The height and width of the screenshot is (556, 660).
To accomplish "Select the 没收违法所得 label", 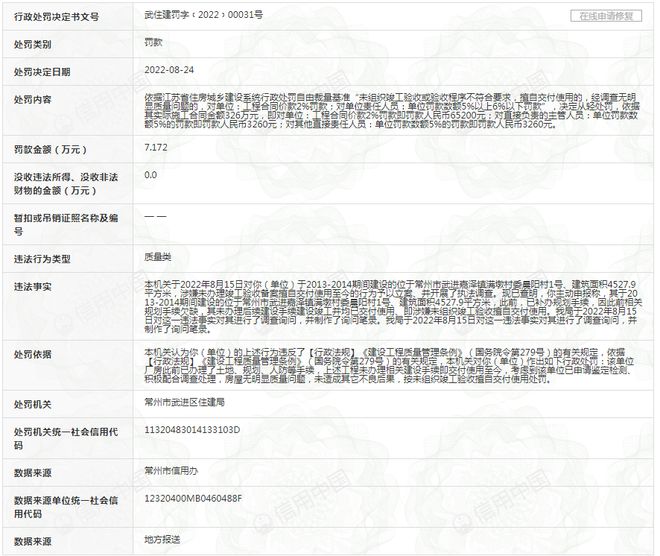I will (66, 184).
